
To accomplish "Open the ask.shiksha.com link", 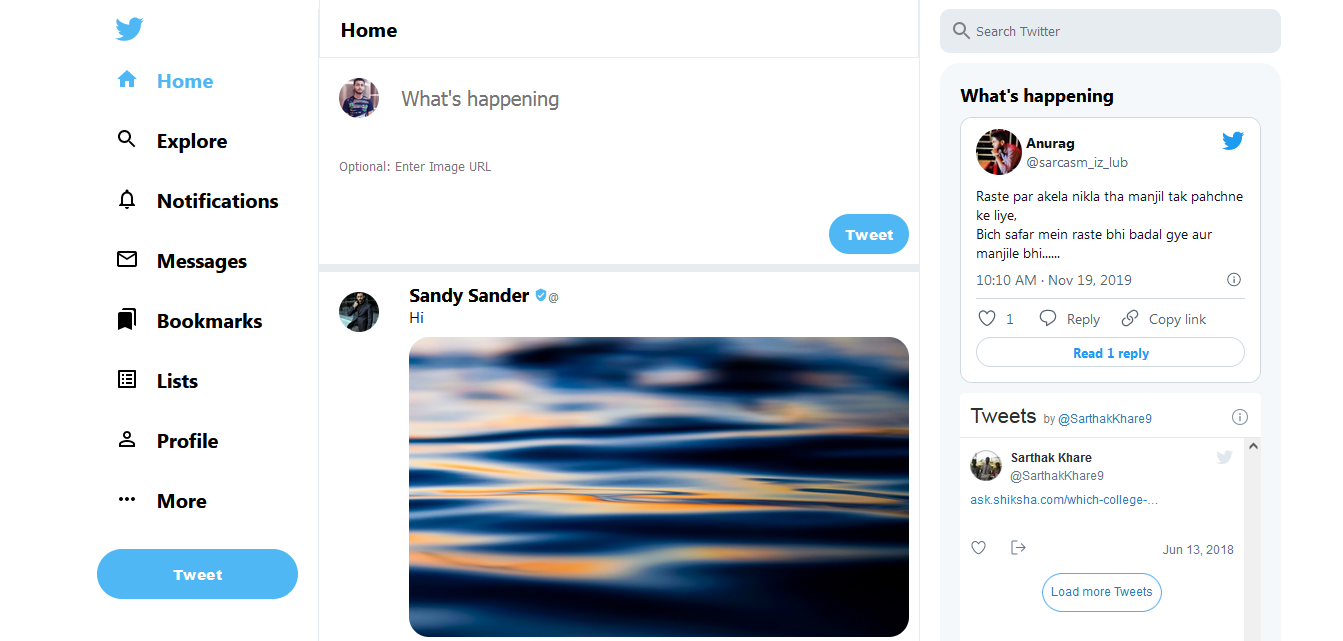I will (1064, 500).
